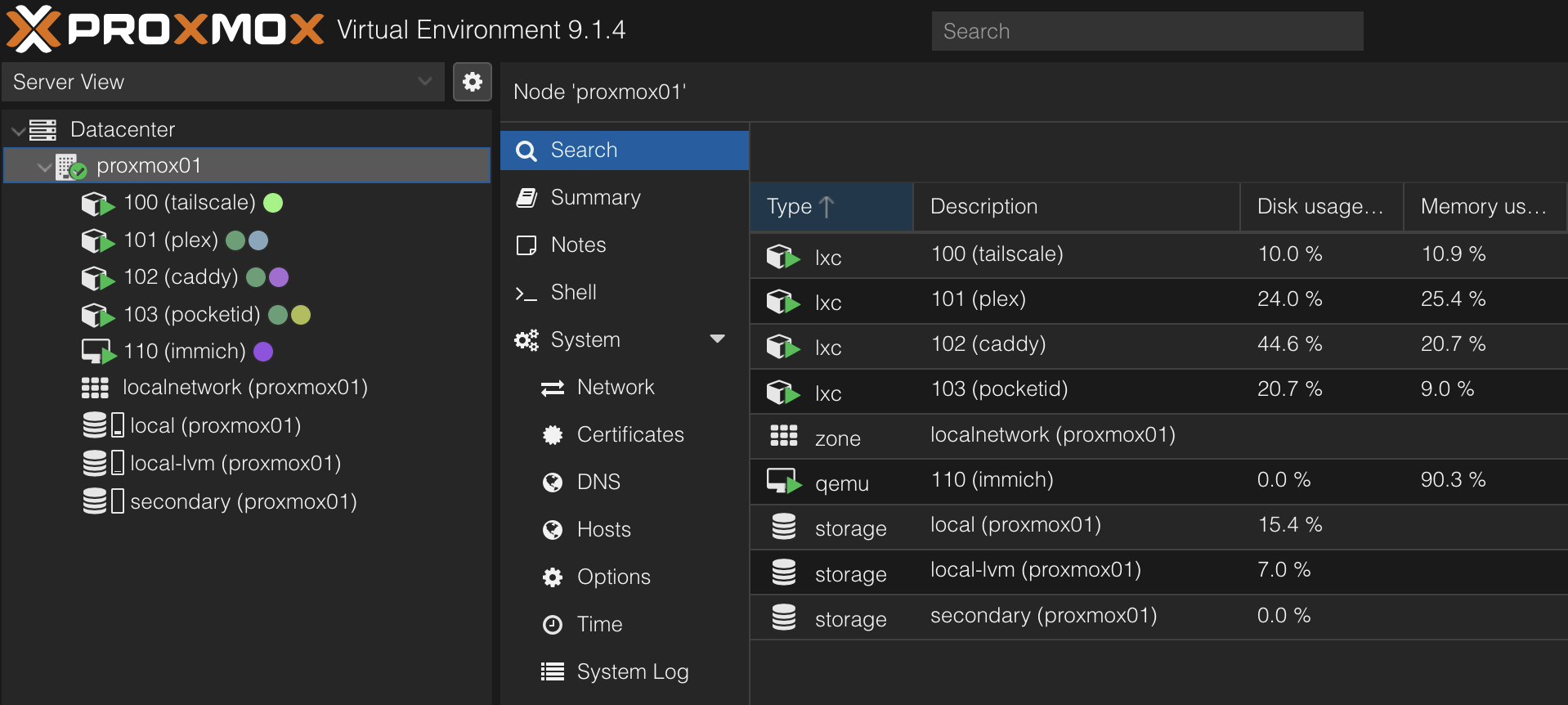Click the purple tag dot on 110 (immich)
This screenshot has width=1568, height=705.
pyautogui.click(x=263, y=352)
